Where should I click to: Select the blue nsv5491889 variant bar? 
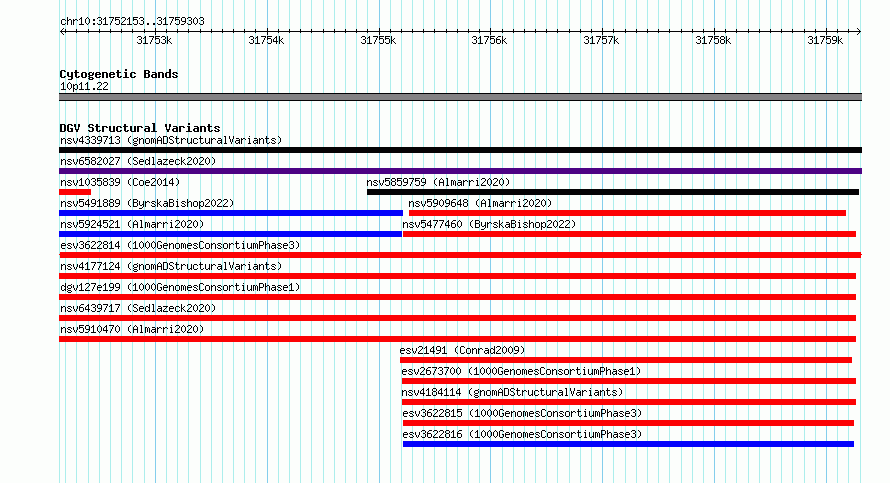(231, 213)
